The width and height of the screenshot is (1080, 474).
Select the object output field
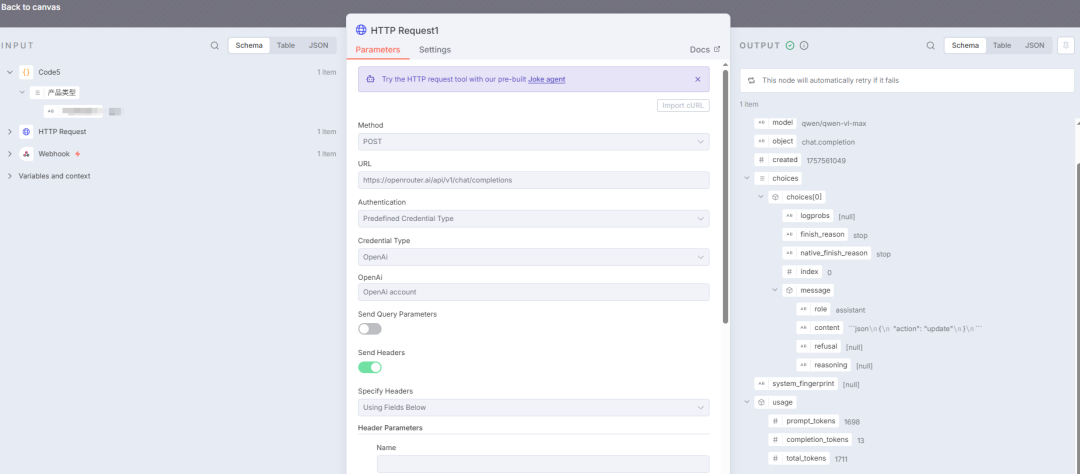coord(776,141)
